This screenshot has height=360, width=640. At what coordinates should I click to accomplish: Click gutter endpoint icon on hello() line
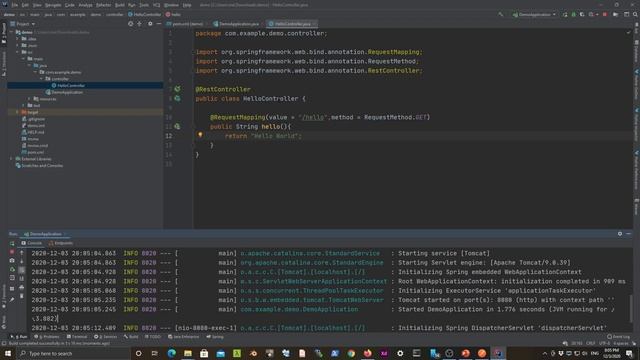click(177, 127)
